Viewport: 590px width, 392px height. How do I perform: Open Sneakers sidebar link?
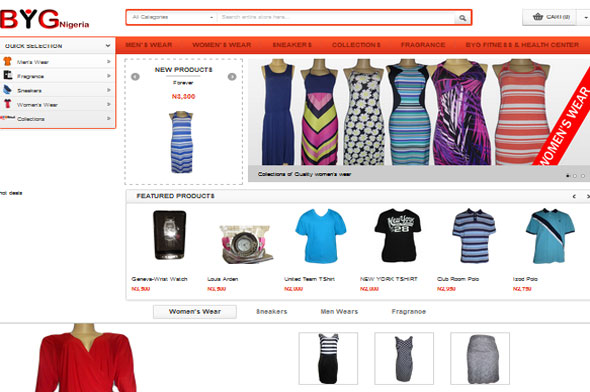(29, 91)
